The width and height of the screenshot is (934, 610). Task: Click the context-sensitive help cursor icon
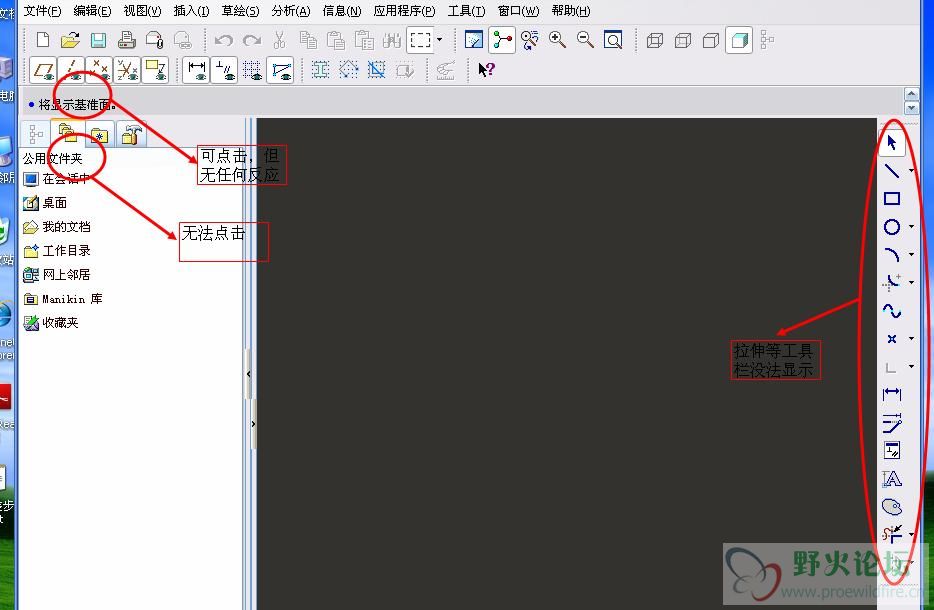[486, 70]
